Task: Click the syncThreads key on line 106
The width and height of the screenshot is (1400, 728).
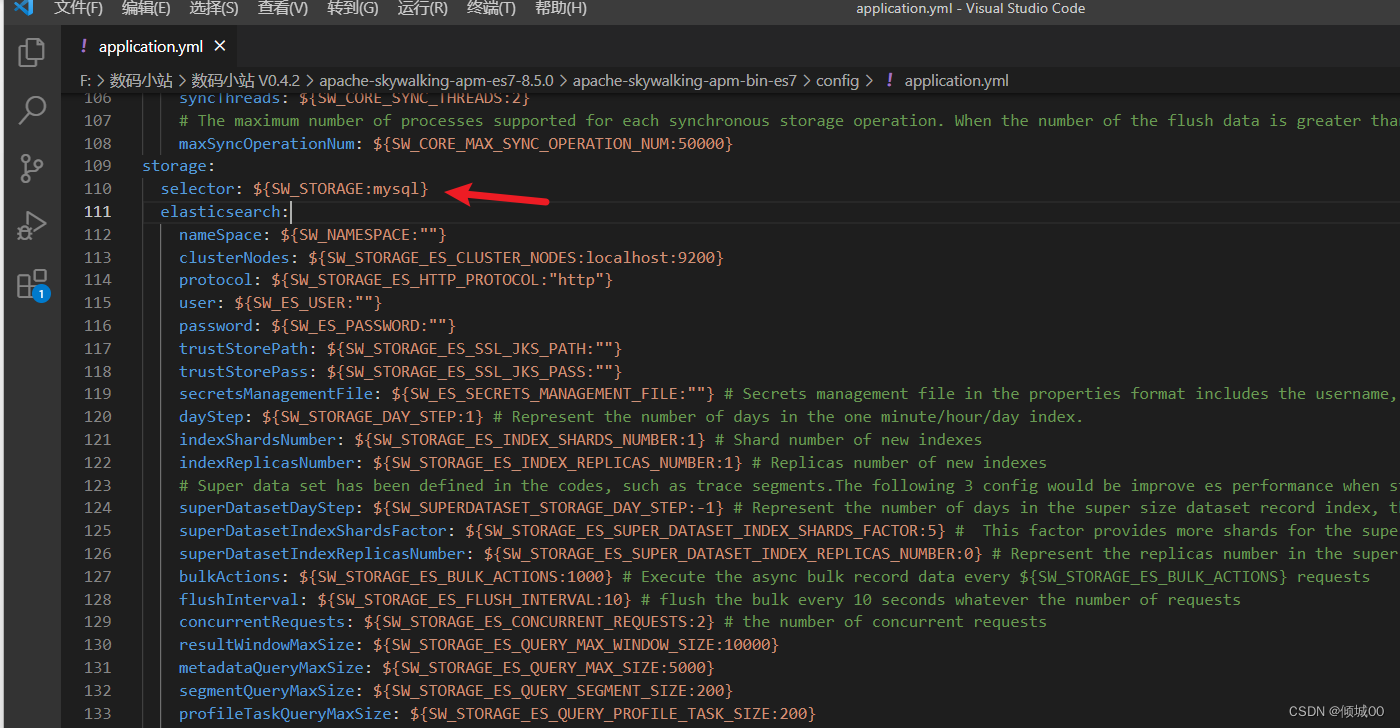Action: (x=230, y=98)
